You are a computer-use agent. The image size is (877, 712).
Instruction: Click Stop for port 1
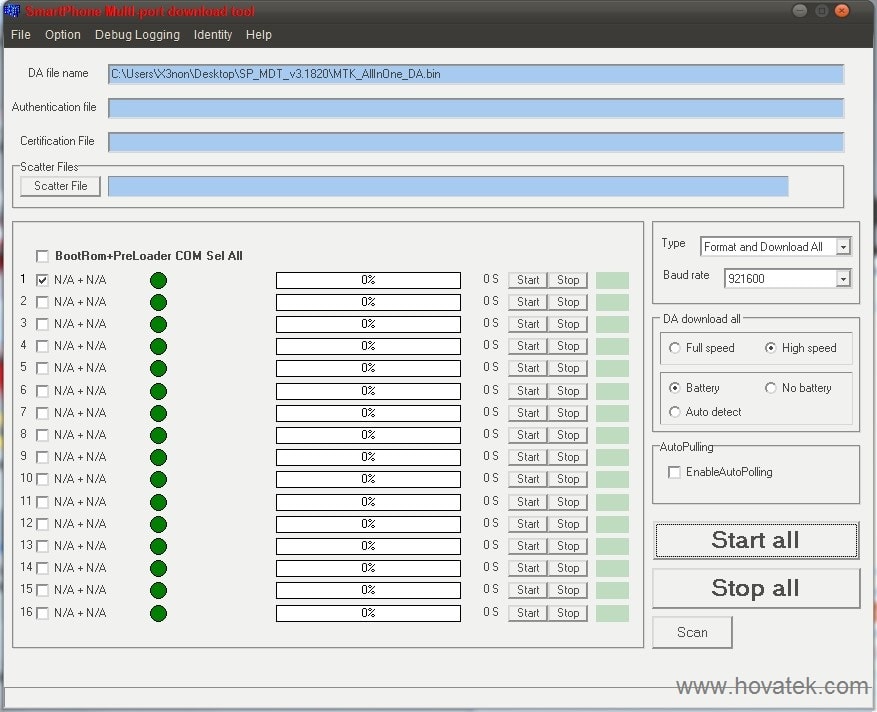568,280
